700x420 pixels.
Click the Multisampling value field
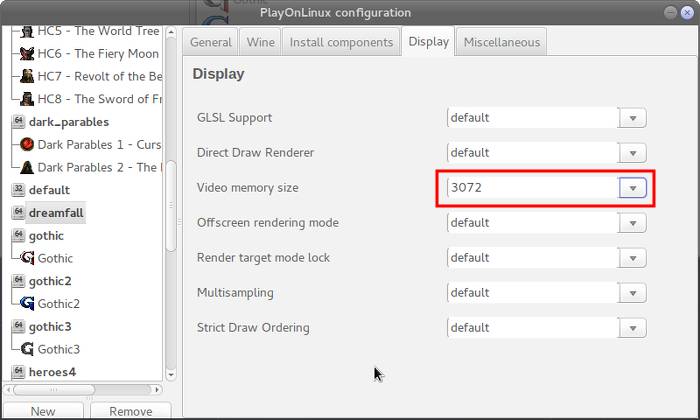pyautogui.click(x=533, y=293)
